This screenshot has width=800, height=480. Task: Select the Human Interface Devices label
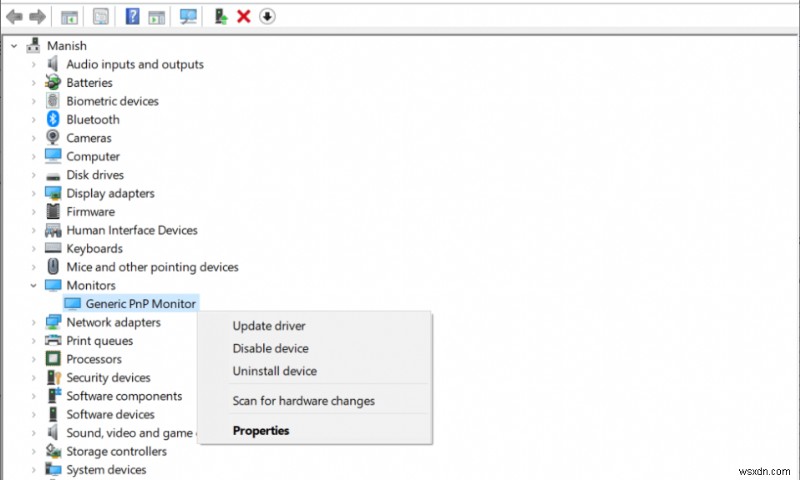coord(132,230)
